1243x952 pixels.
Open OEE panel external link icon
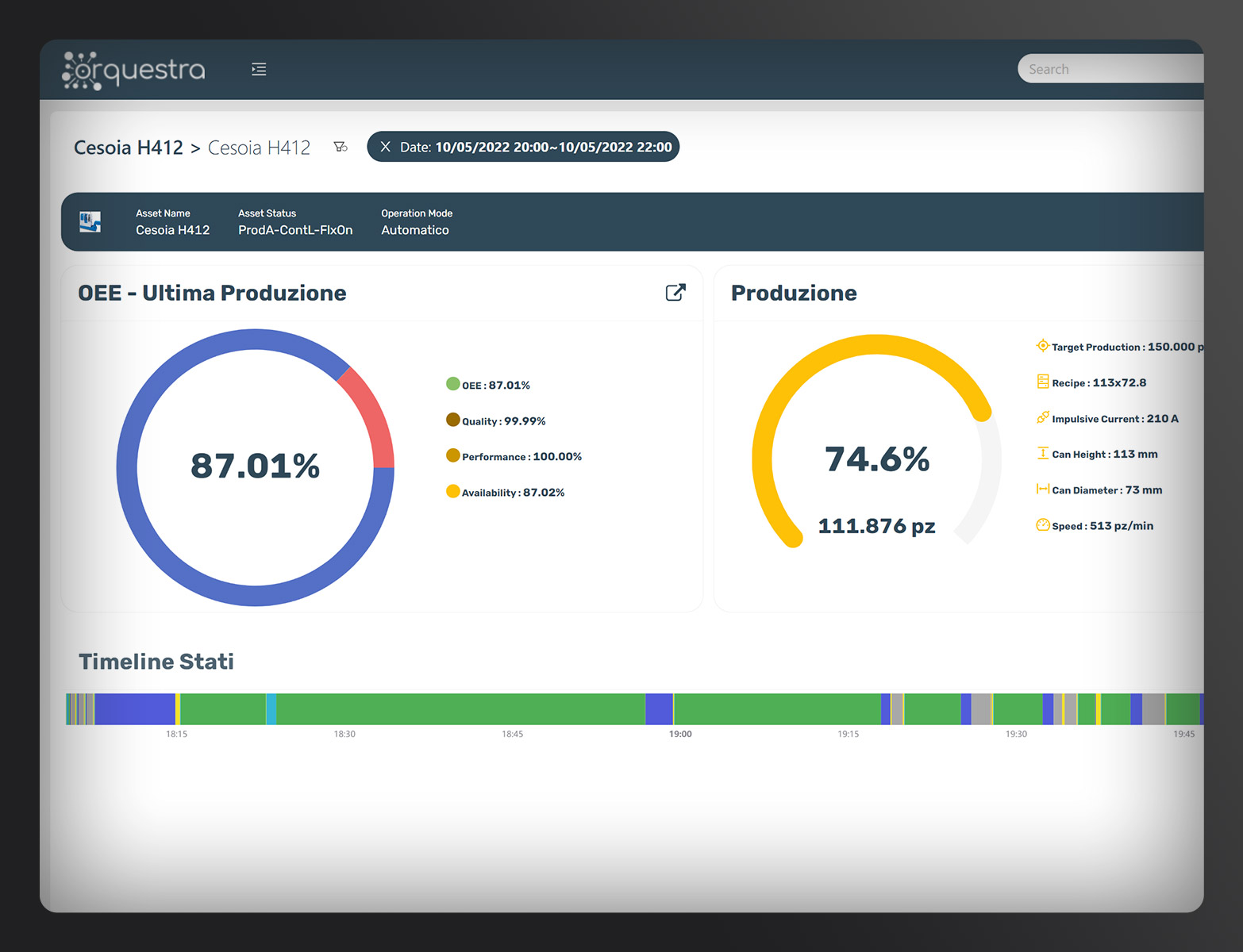tap(675, 293)
